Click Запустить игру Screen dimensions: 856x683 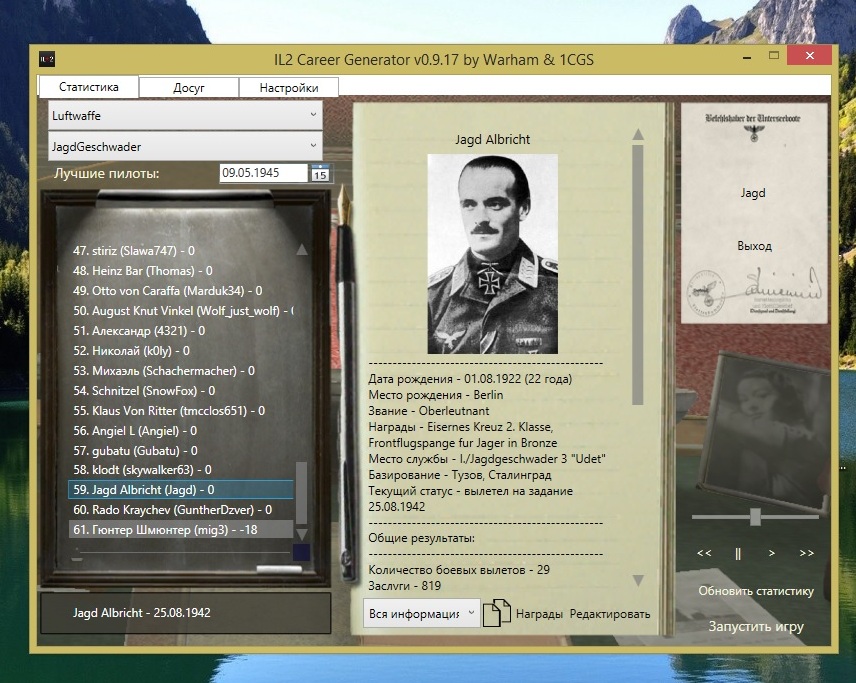point(756,626)
